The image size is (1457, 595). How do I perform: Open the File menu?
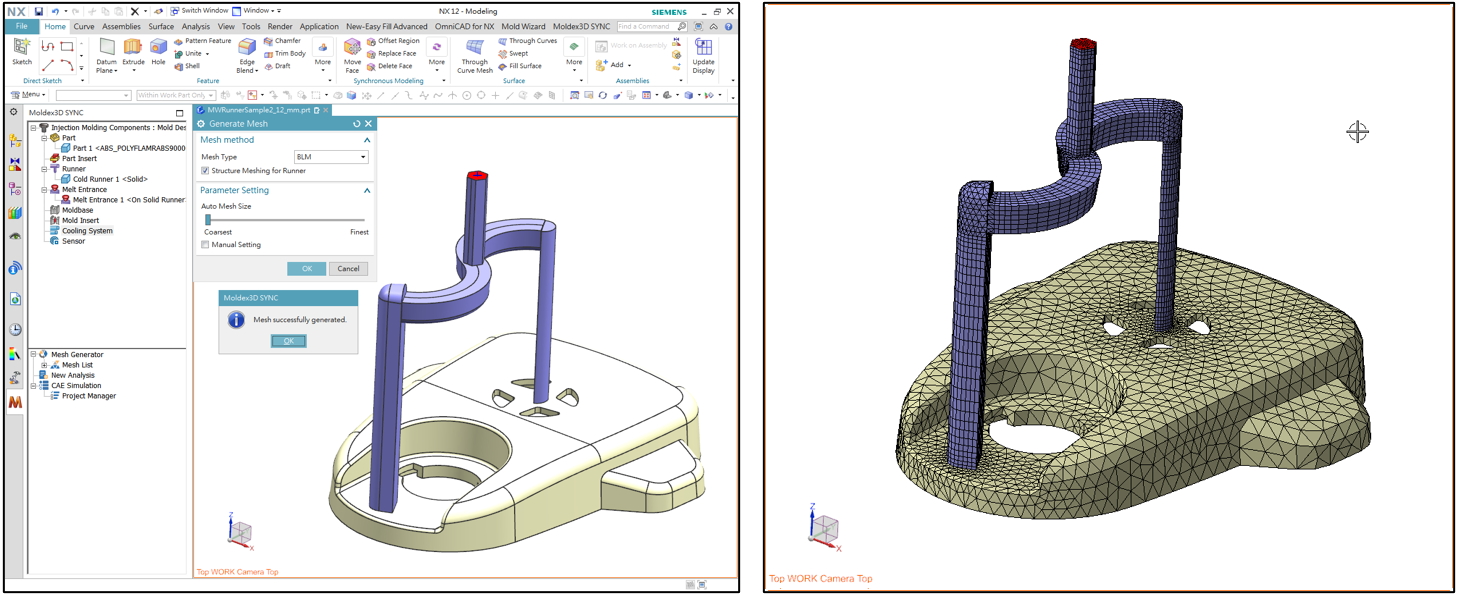coord(22,26)
